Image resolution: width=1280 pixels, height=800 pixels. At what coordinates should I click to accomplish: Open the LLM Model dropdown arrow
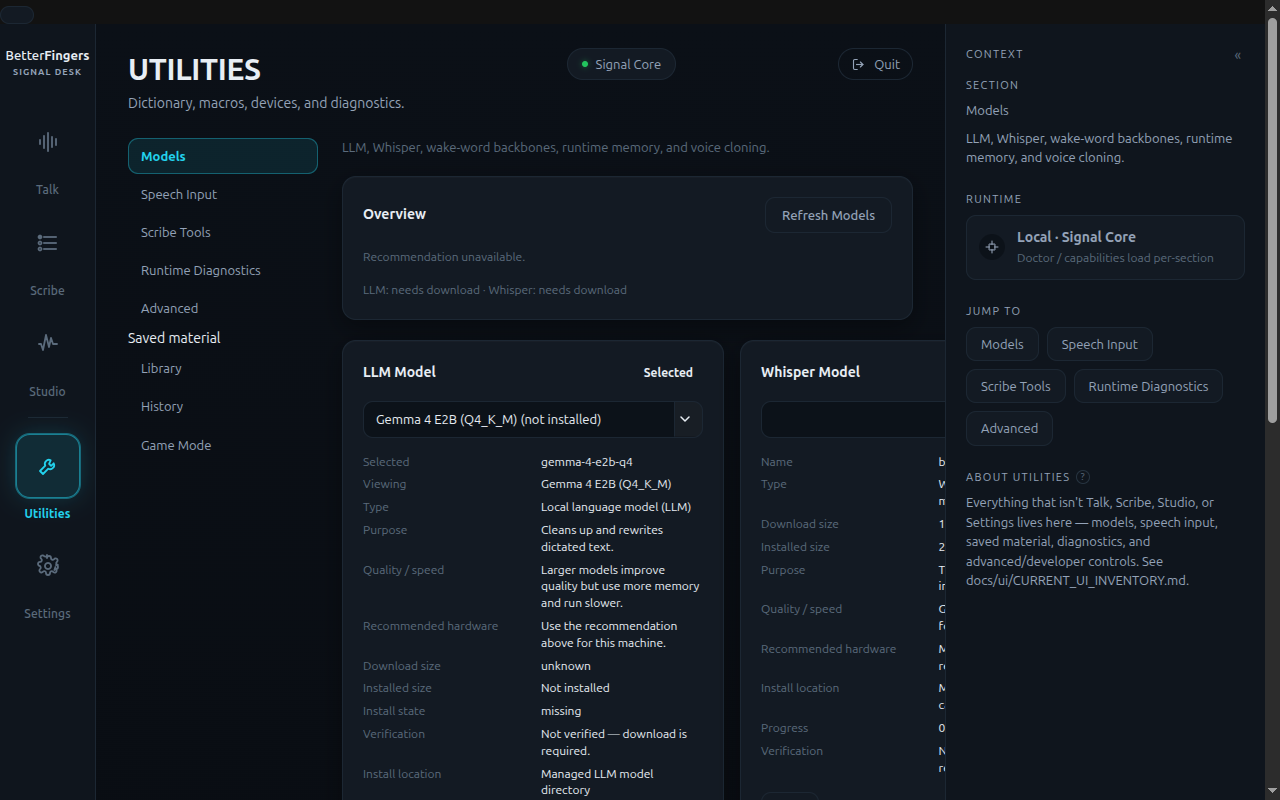(685, 419)
